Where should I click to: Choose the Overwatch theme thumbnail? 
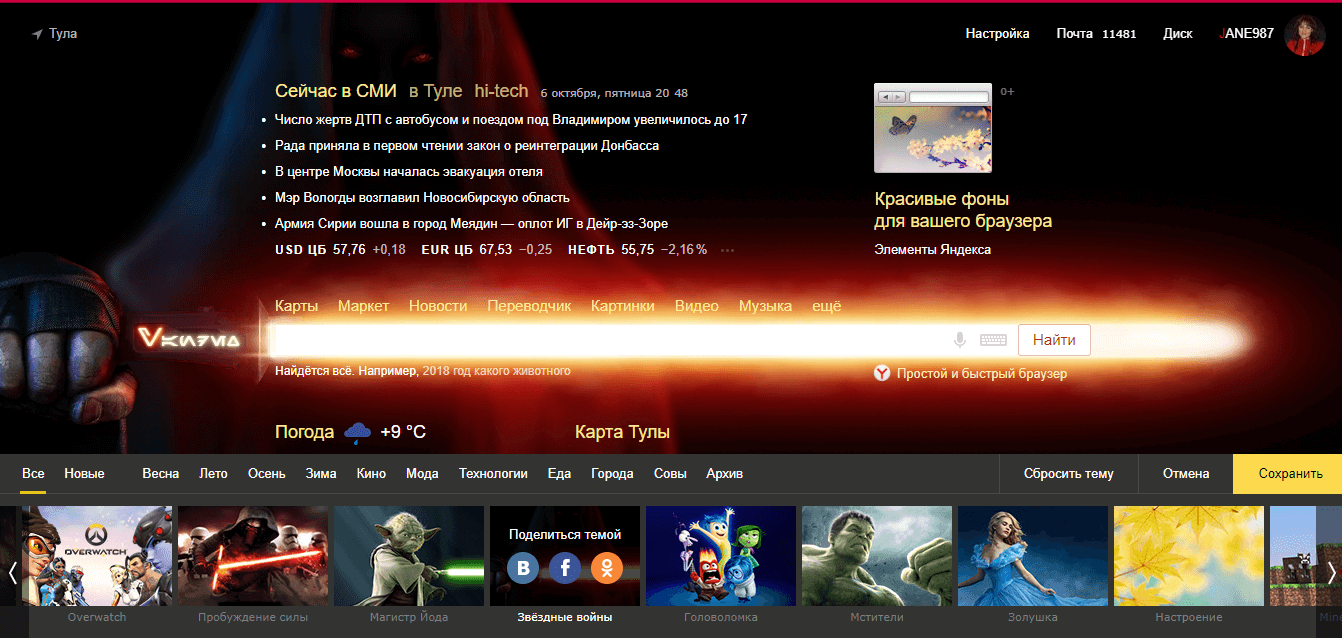97,556
